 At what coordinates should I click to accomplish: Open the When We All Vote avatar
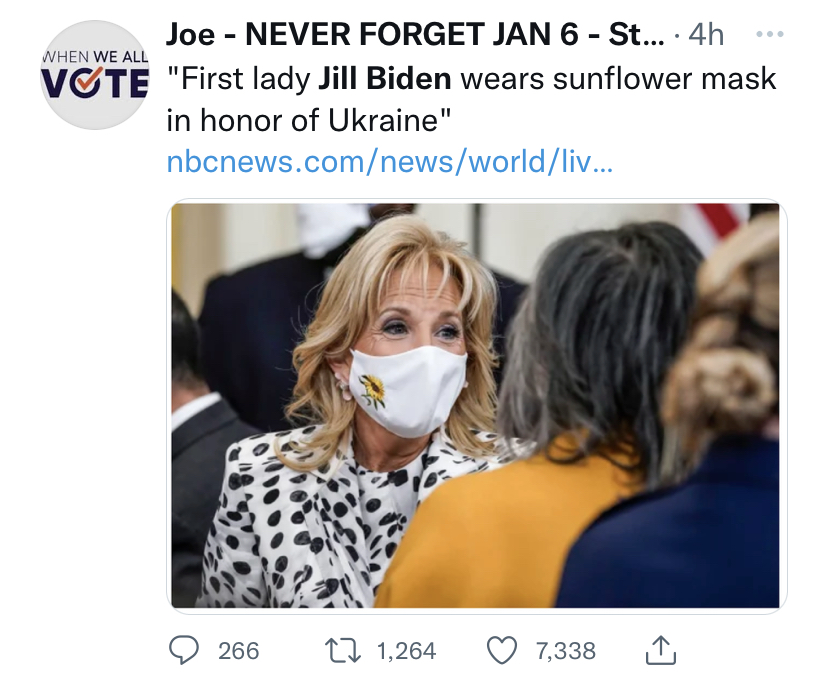pyautogui.click(x=95, y=75)
